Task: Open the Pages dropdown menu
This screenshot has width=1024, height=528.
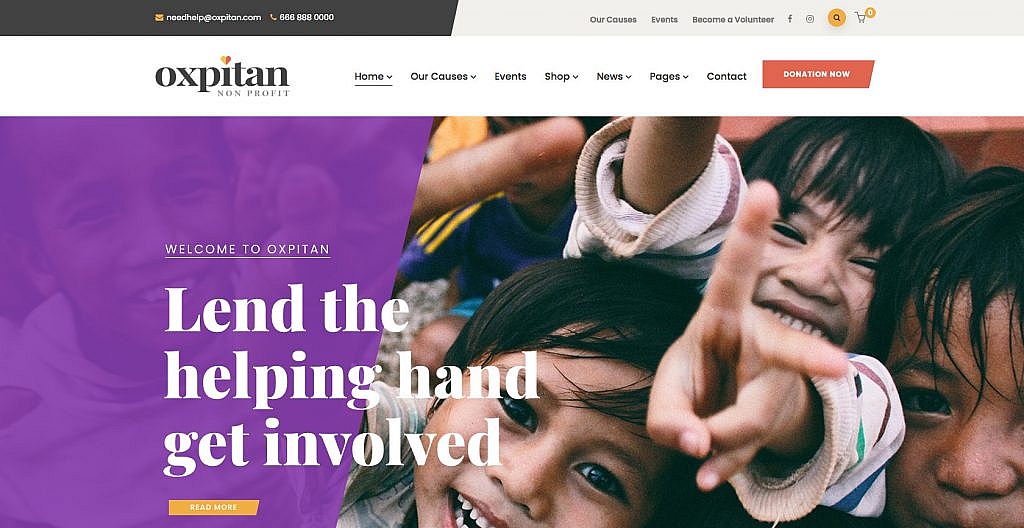Action: tap(669, 76)
